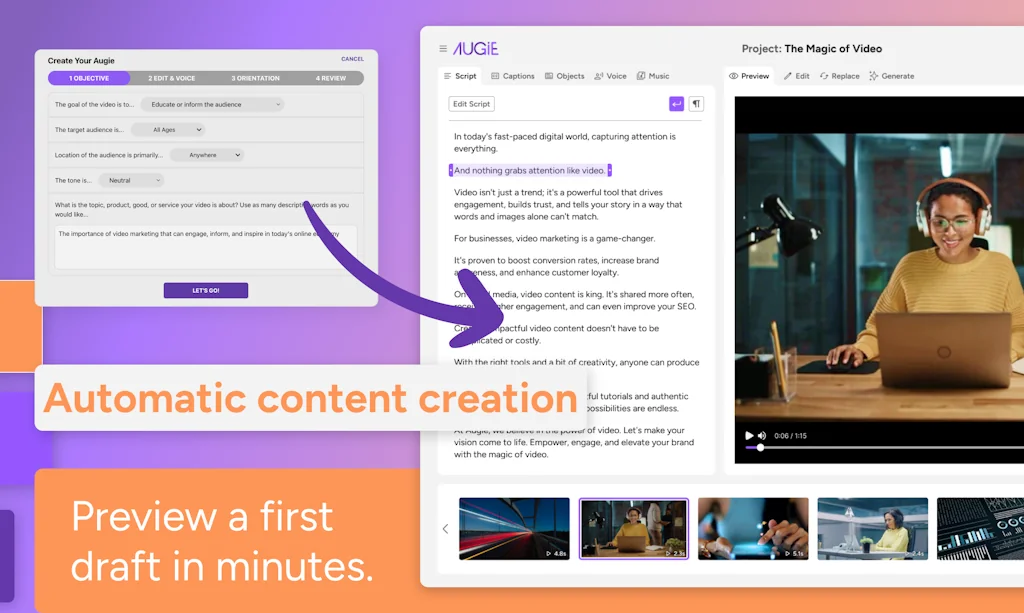1024x613 pixels.
Task: Go to the 4 Review step
Action: 330,78
